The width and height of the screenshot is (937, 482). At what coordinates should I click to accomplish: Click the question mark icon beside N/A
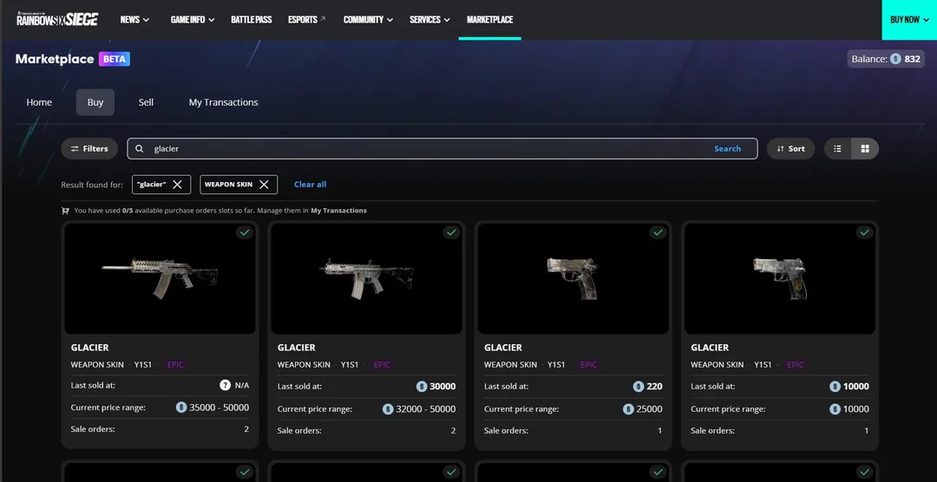[x=225, y=385]
